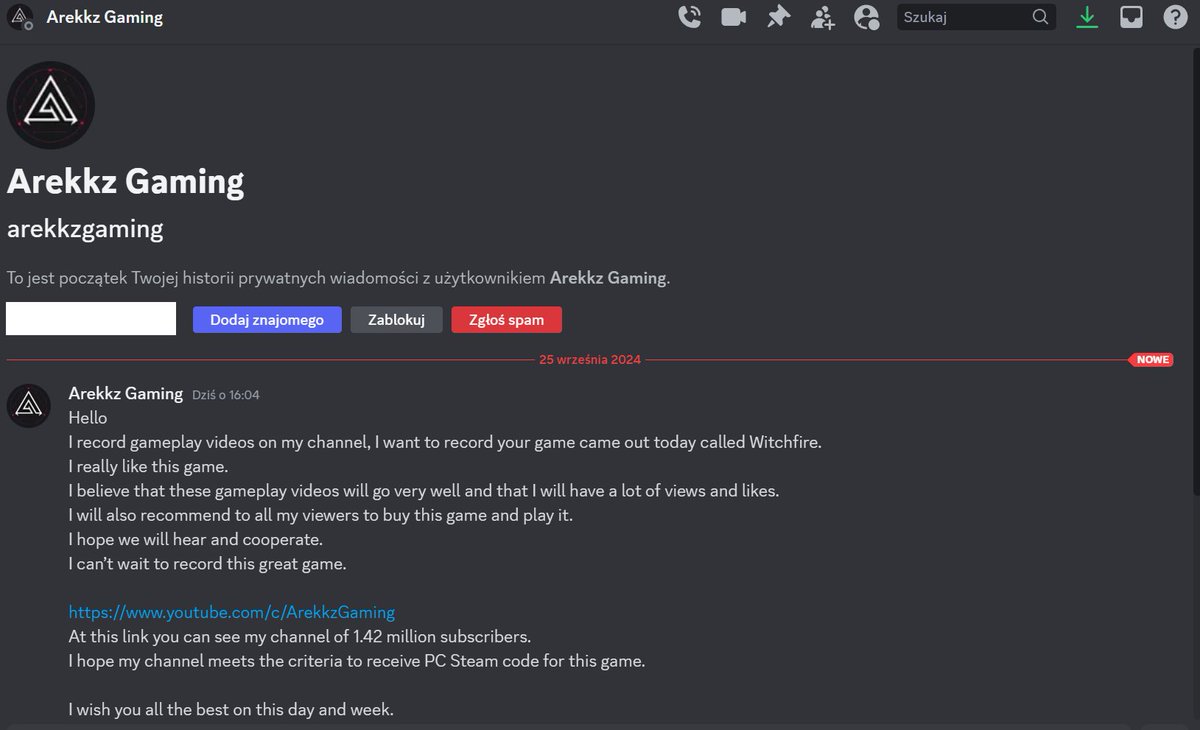The height and width of the screenshot is (730, 1200).
Task: Click the 'Hello' greeting line
Action: [x=88, y=418]
